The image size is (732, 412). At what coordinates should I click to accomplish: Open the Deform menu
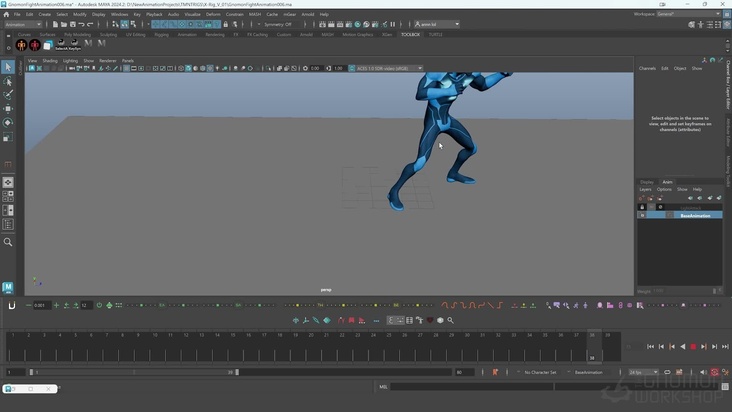click(213, 14)
